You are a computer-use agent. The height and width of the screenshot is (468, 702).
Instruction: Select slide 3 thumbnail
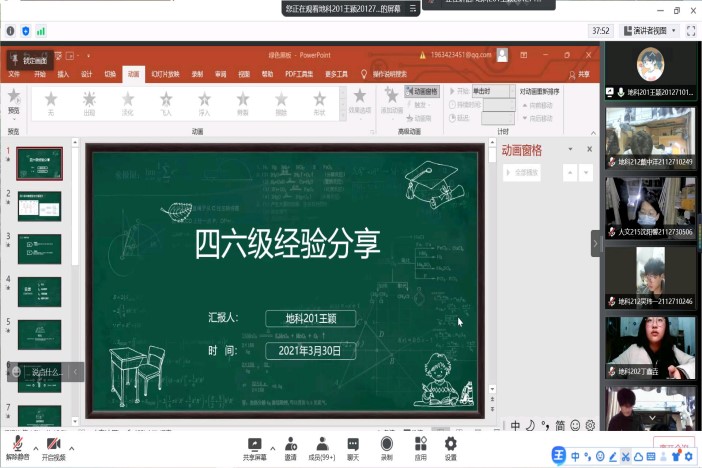(x=40, y=248)
